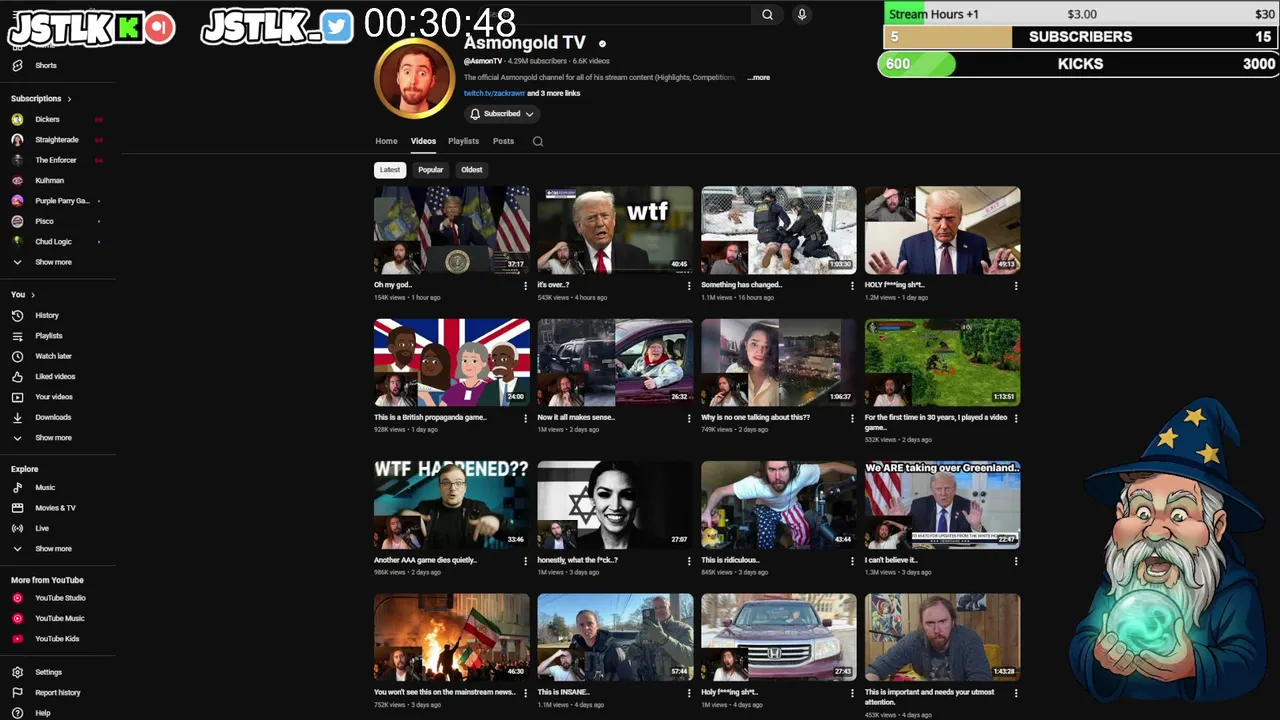
Task: Open Help in sidebar
Action: pyautogui.click(x=42, y=713)
